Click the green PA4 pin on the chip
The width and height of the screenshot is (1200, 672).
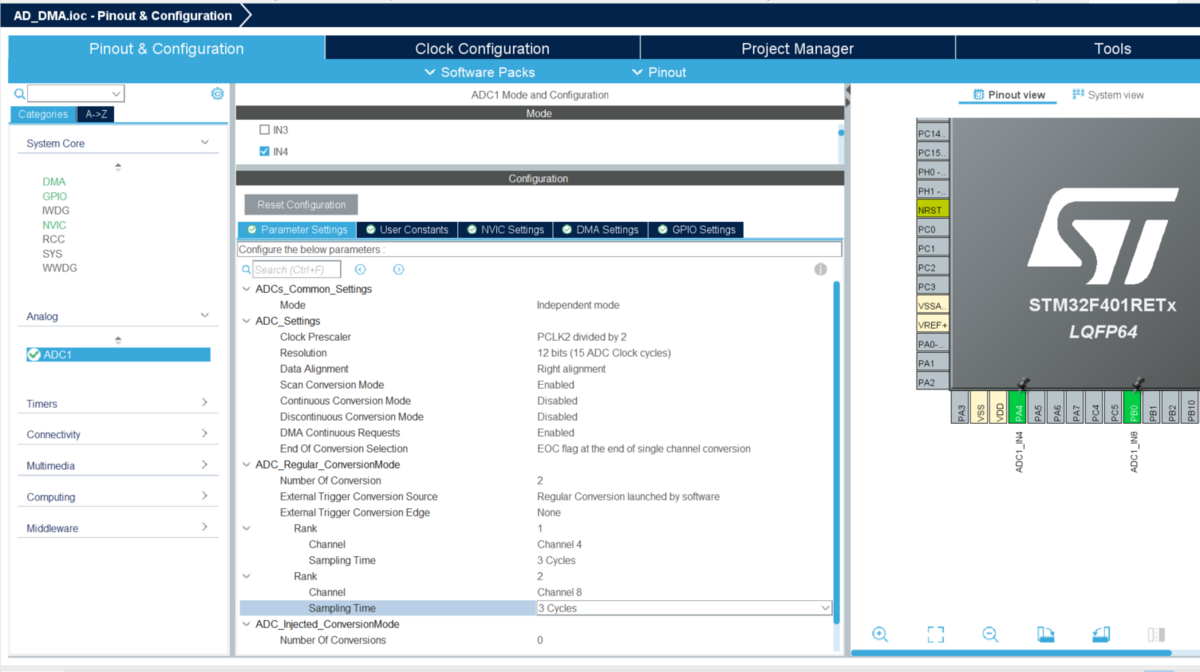coord(1017,407)
